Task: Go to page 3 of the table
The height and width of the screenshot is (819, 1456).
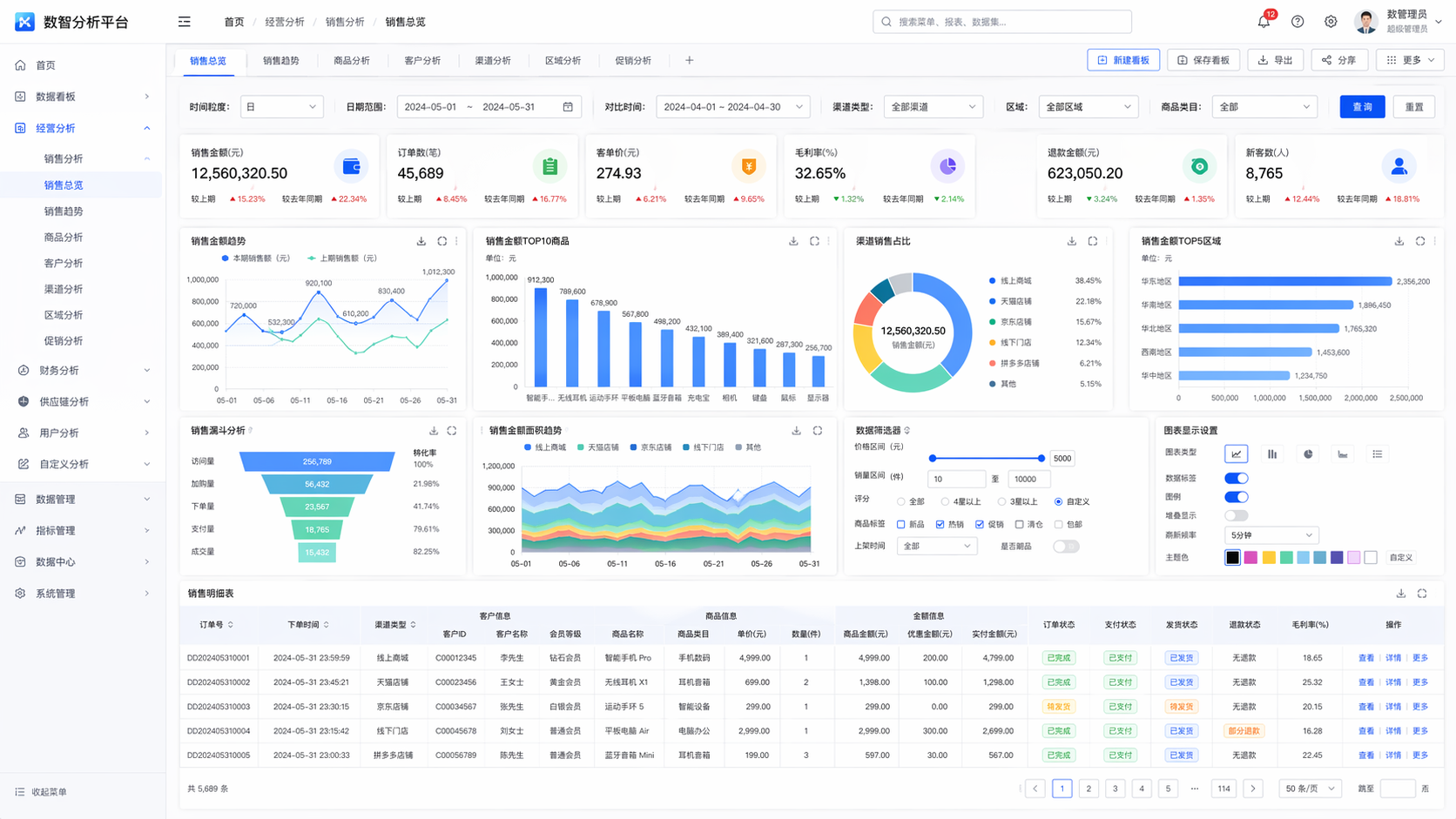Action: click(x=1115, y=789)
